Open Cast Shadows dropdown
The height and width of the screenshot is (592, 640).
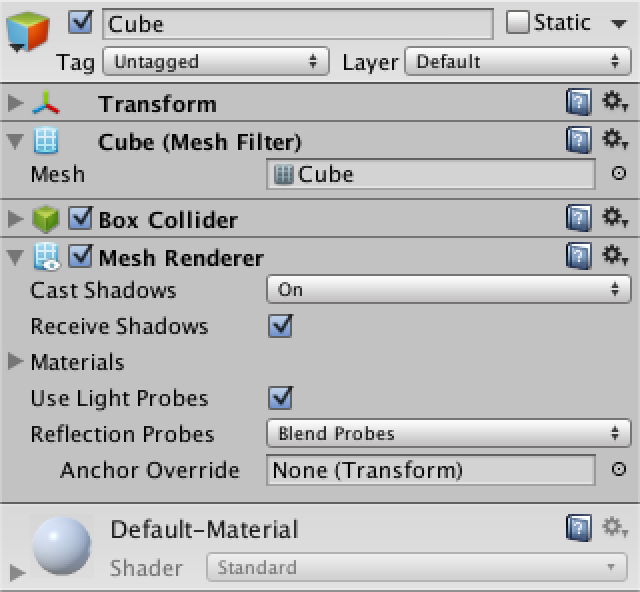[x=449, y=289]
